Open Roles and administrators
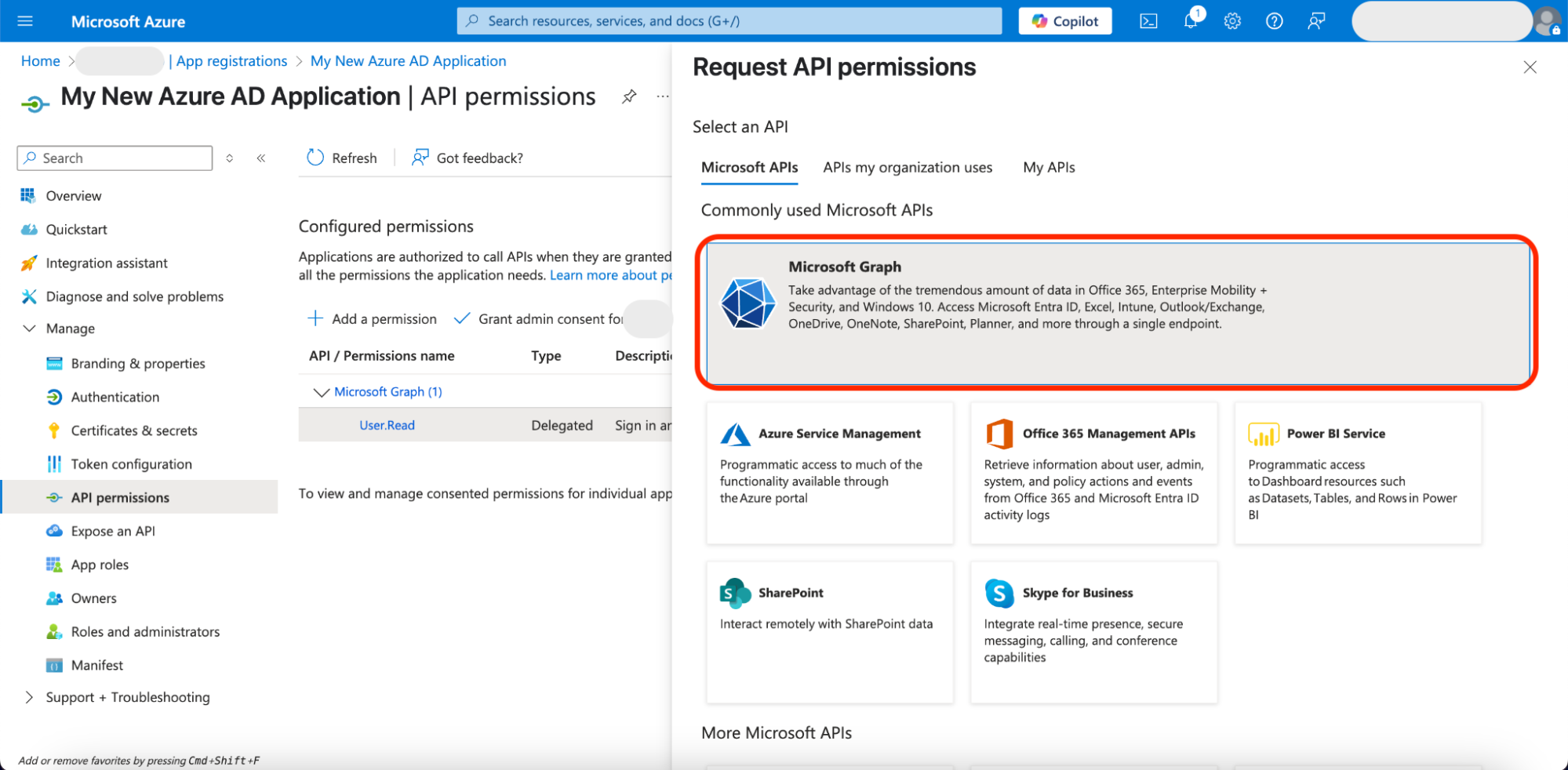Viewport: 1568px width, 770px height. 145,632
